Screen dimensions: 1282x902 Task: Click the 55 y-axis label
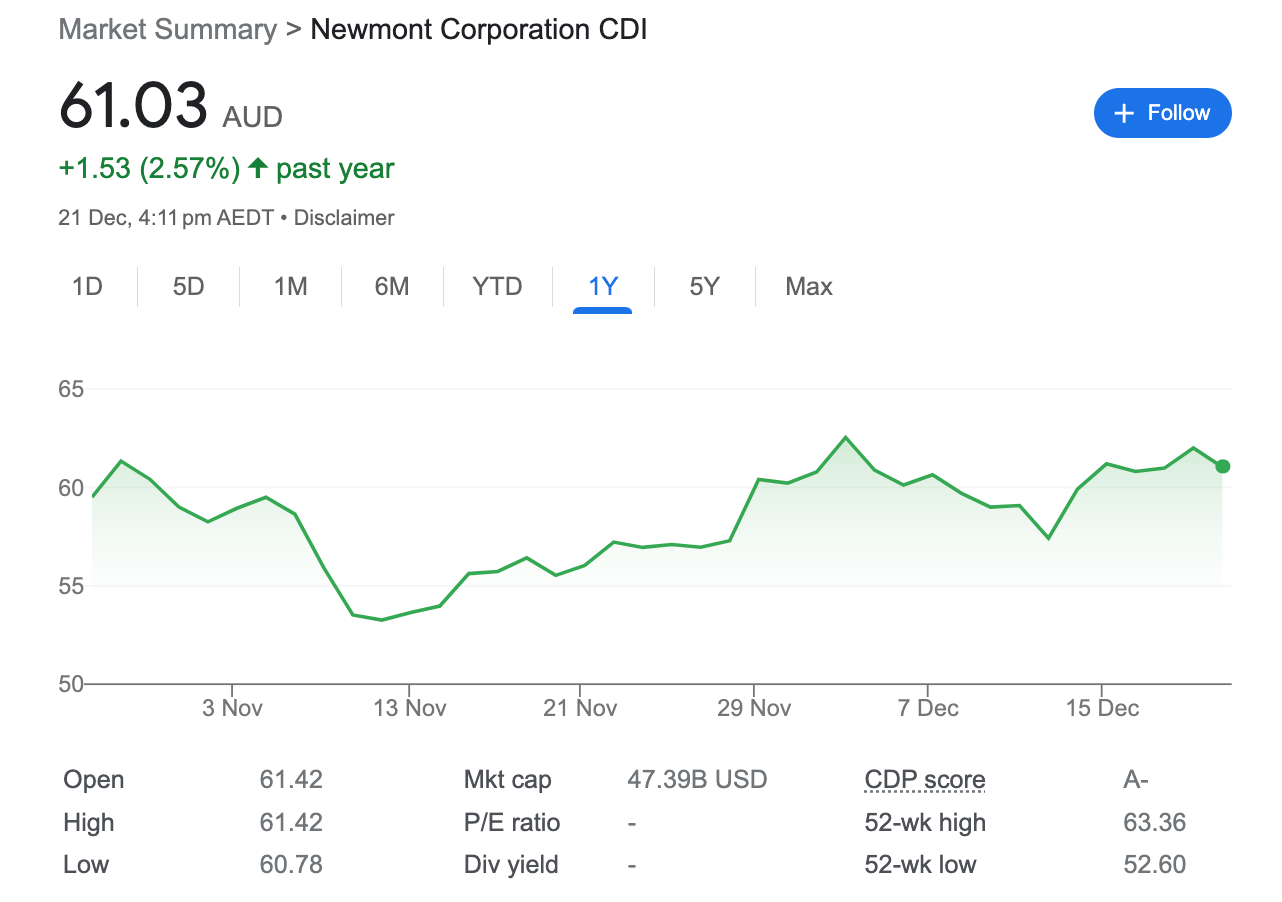point(72,586)
